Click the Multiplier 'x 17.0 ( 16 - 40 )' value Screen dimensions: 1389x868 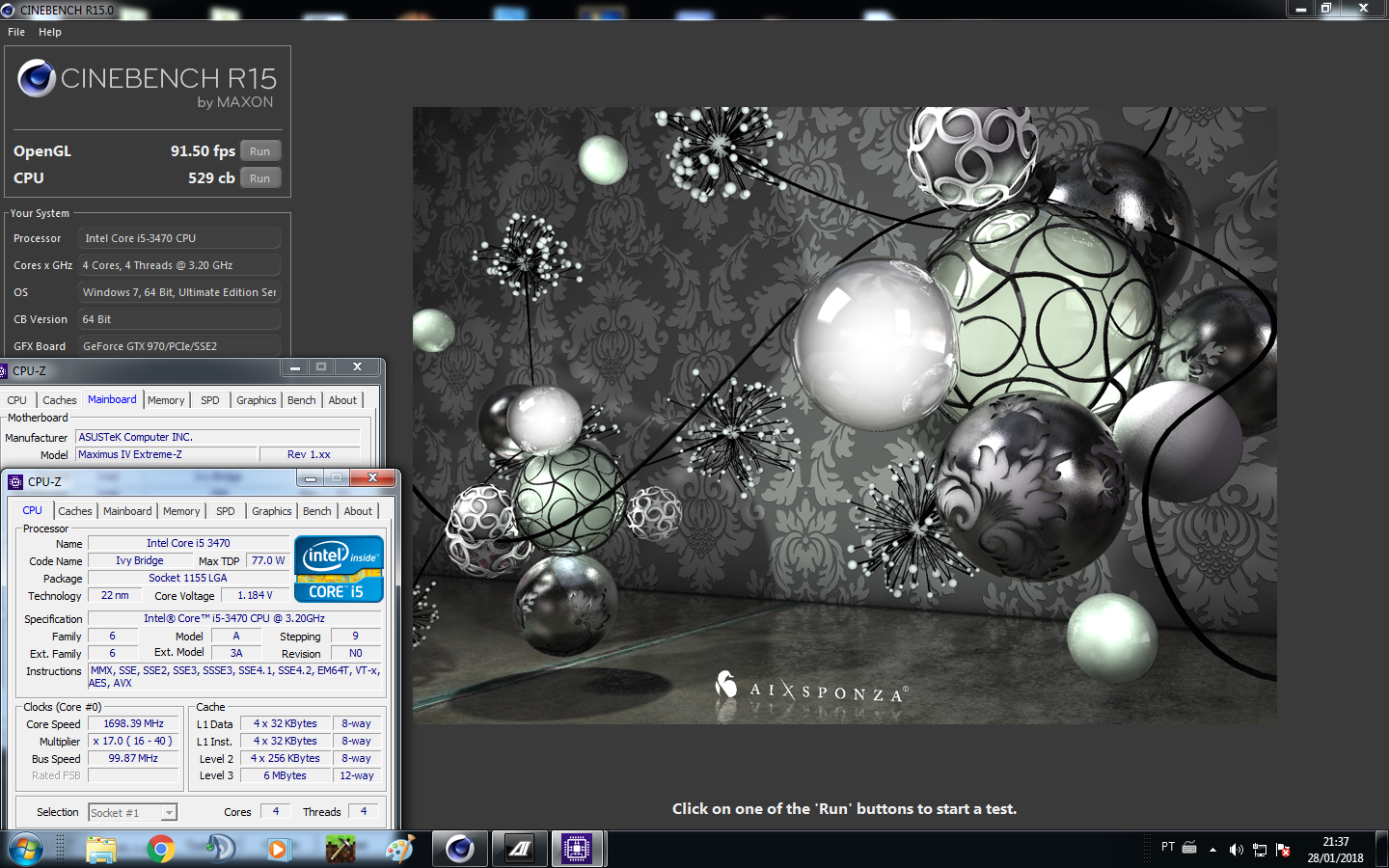pyautogui.click(x=134, y=741)
